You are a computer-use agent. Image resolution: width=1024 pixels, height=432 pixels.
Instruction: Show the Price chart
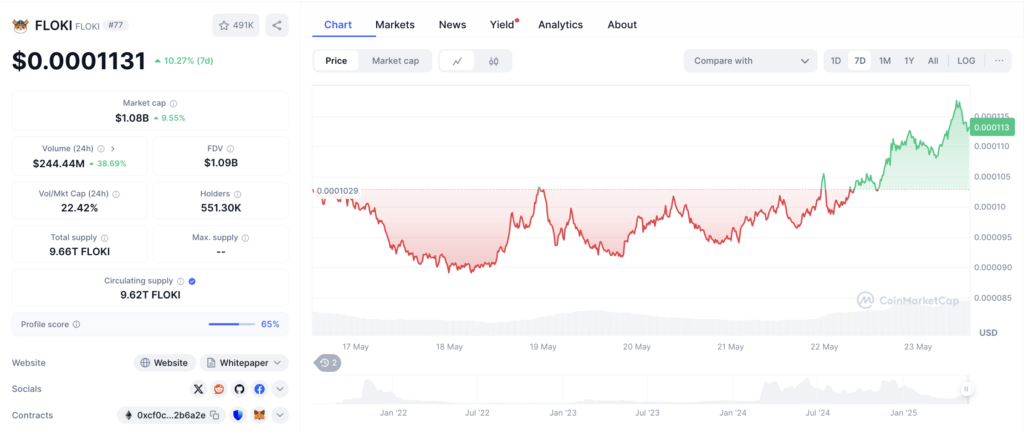336,61
